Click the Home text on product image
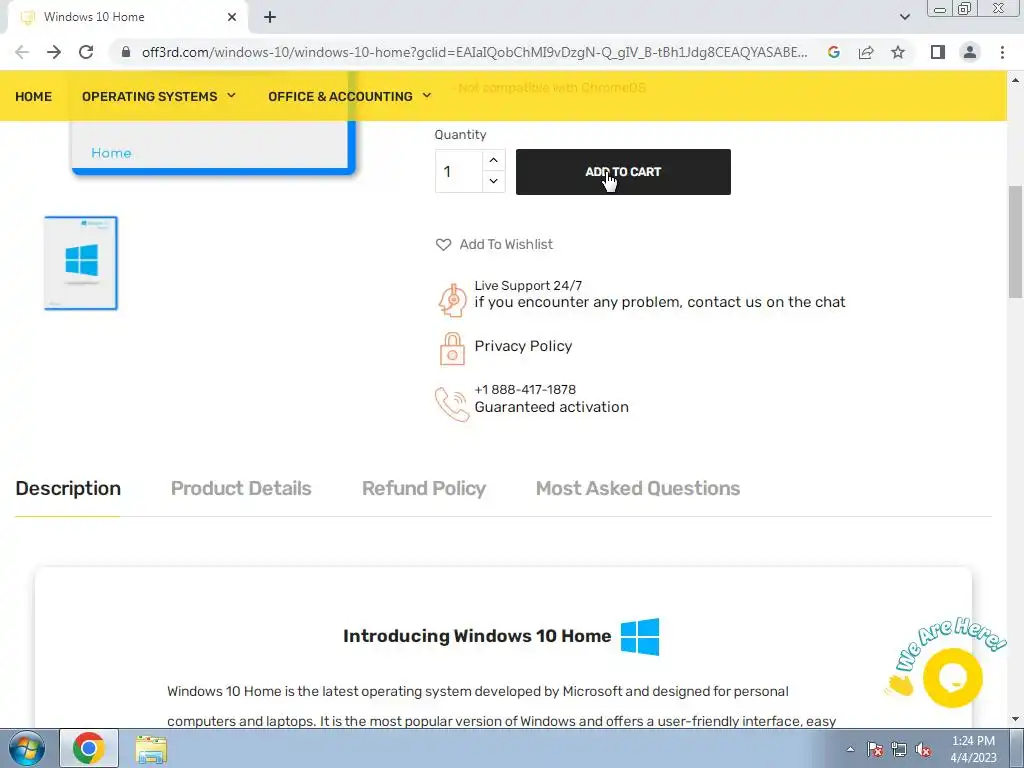Image resolution: width=1024 pixels, height=768 pixels. pos(111,153)
